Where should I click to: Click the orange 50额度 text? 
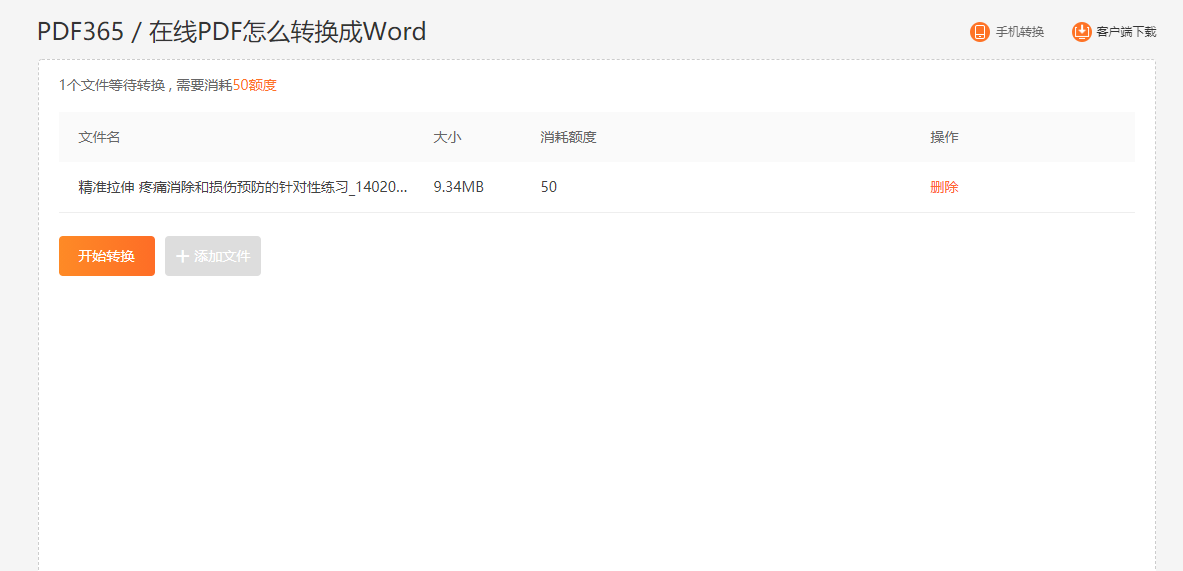click(255, 86)
